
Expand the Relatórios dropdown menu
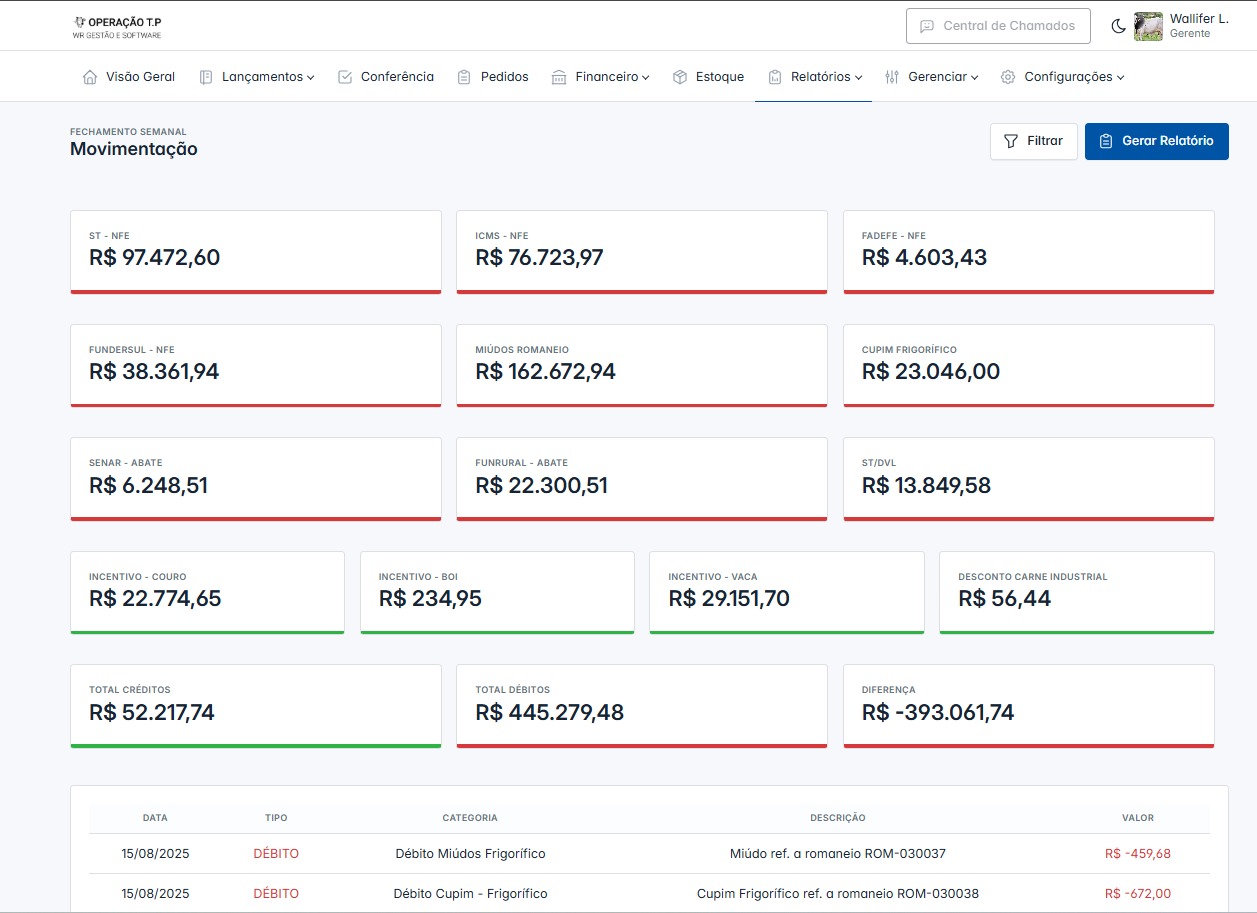click(858, 77)
